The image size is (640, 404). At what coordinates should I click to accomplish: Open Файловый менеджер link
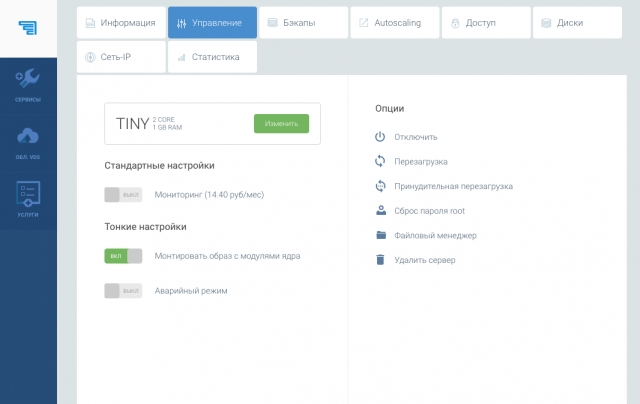pyautogui.click(x=435, y=235)
